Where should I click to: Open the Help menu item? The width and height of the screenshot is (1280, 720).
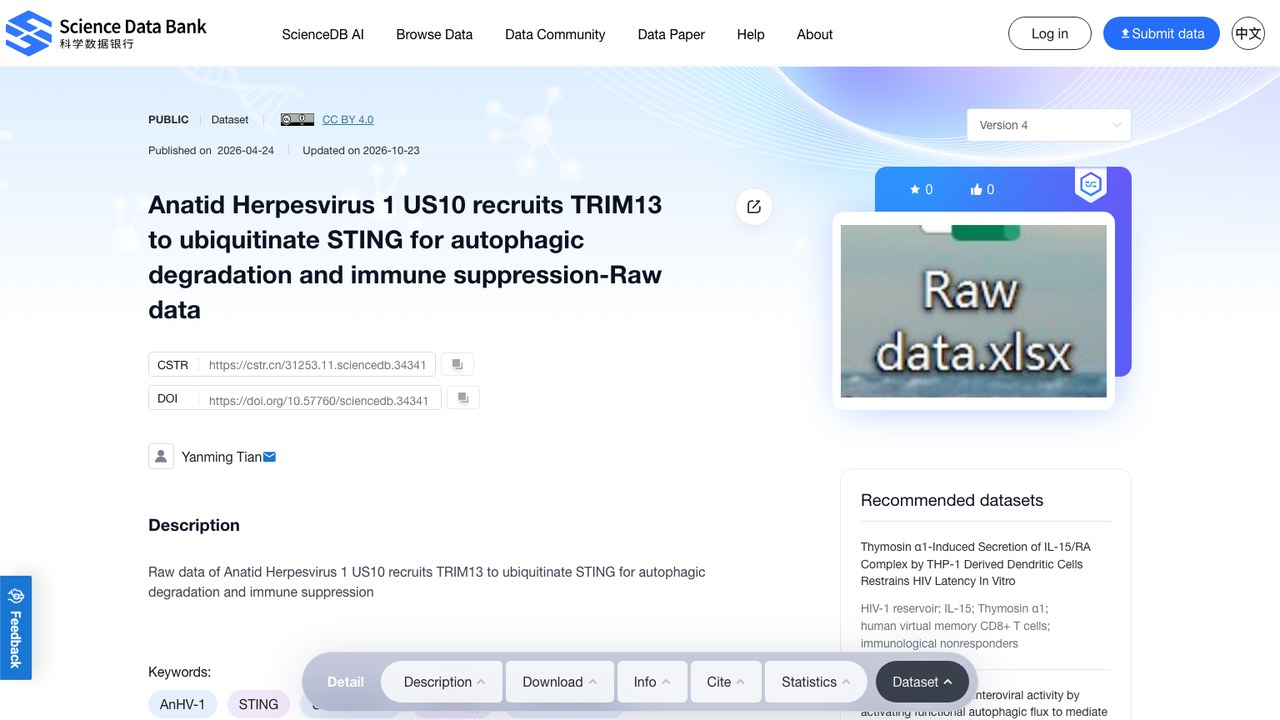pos(751,34)
